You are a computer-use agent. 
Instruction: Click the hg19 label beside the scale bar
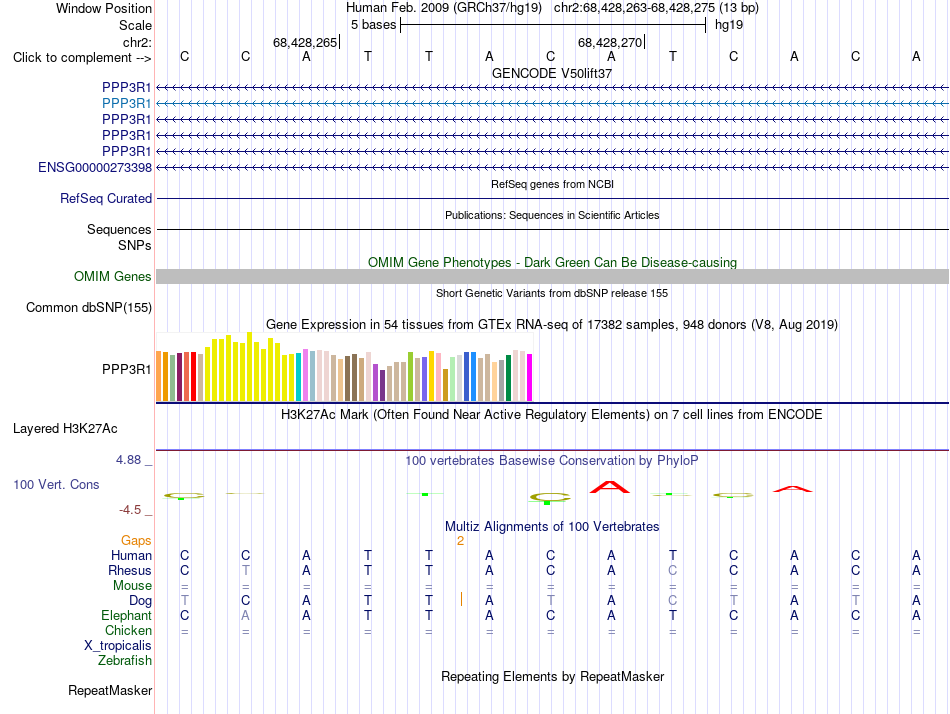point(729,25)
